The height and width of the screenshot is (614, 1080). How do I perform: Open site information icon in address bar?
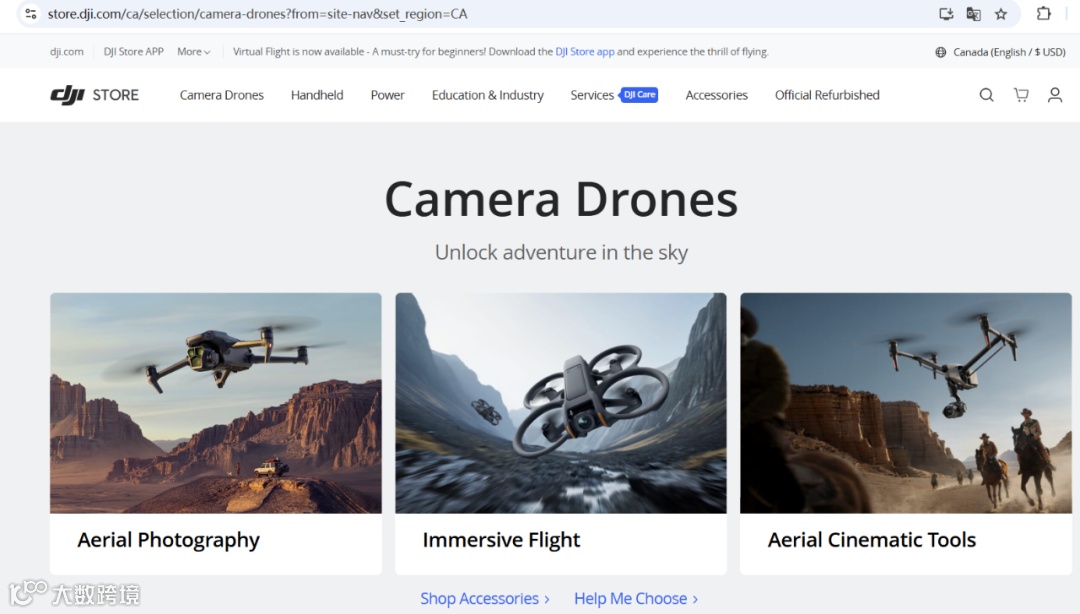point(30,14)
